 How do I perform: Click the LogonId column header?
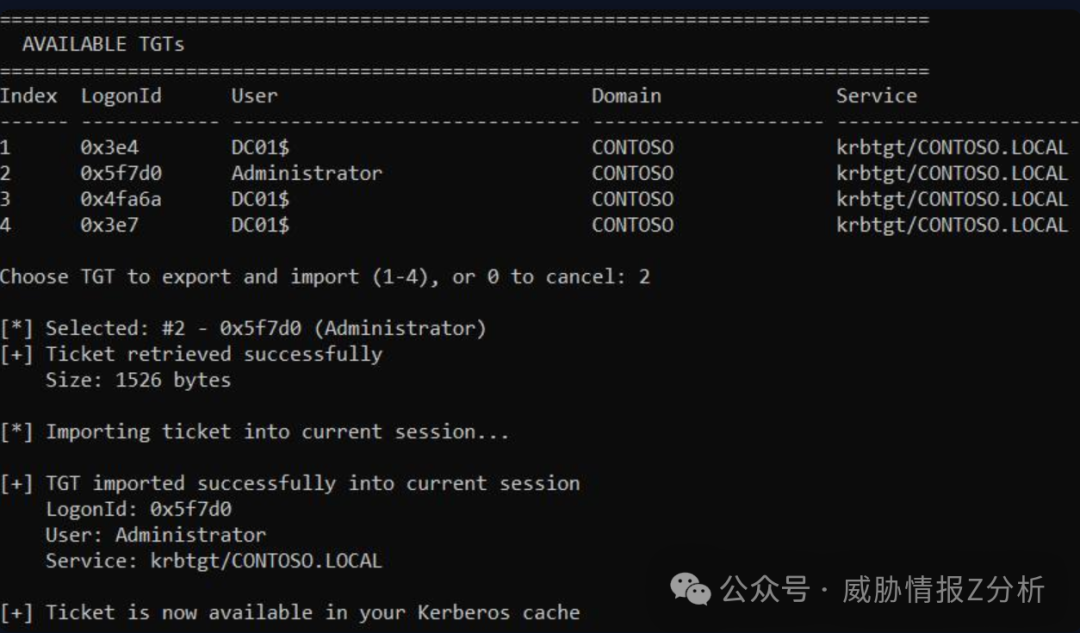[x=121, y=96]
